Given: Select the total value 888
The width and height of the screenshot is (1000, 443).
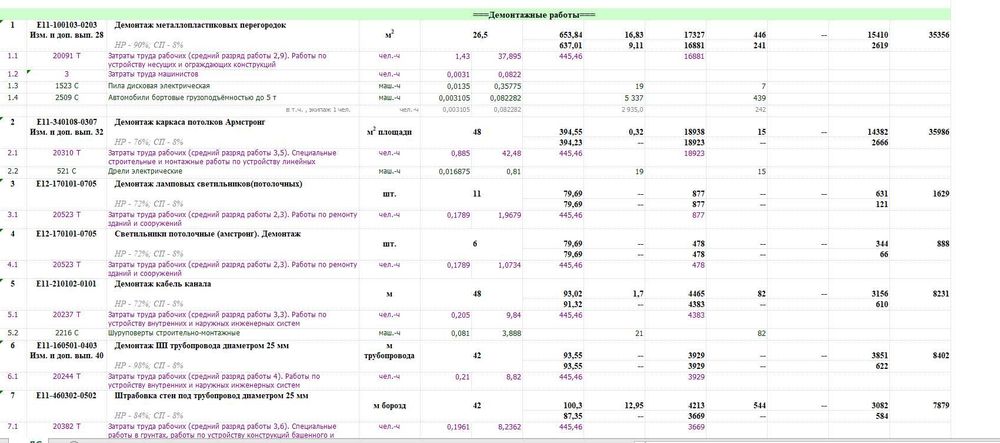Looking at the screenshot, I should [x=943, y=243].
